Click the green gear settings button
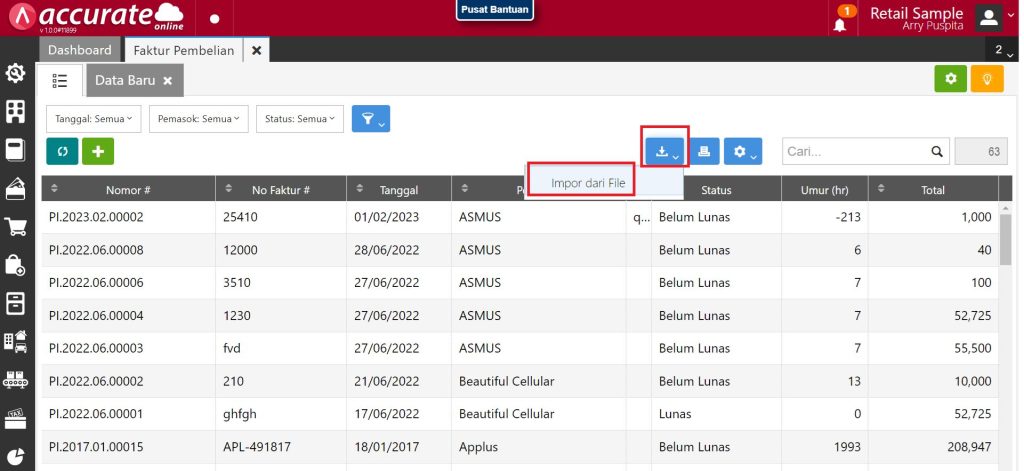Screen dimensions: 1024x471 [950, 78]
